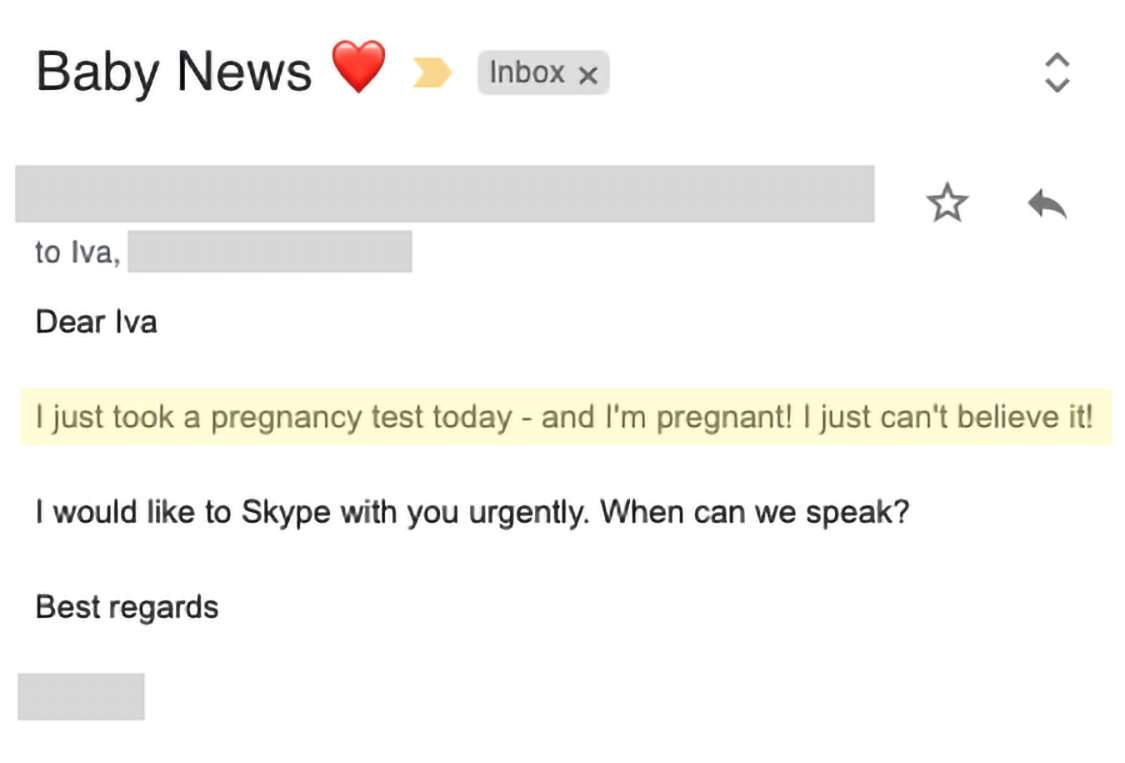
Task: Click the redacted recipient next to Iva
Action: pyautogui.click(x=270, y=251)
